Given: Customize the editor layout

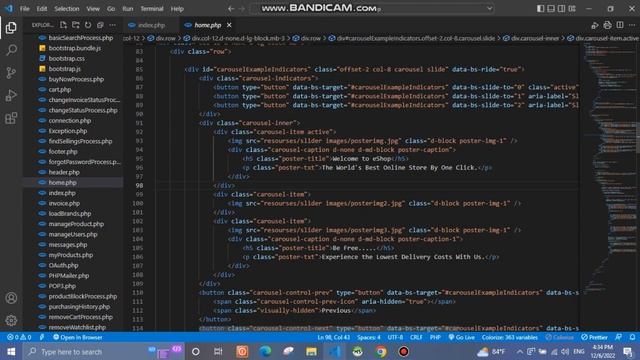Looking at the screenshot, I should 572,9.
